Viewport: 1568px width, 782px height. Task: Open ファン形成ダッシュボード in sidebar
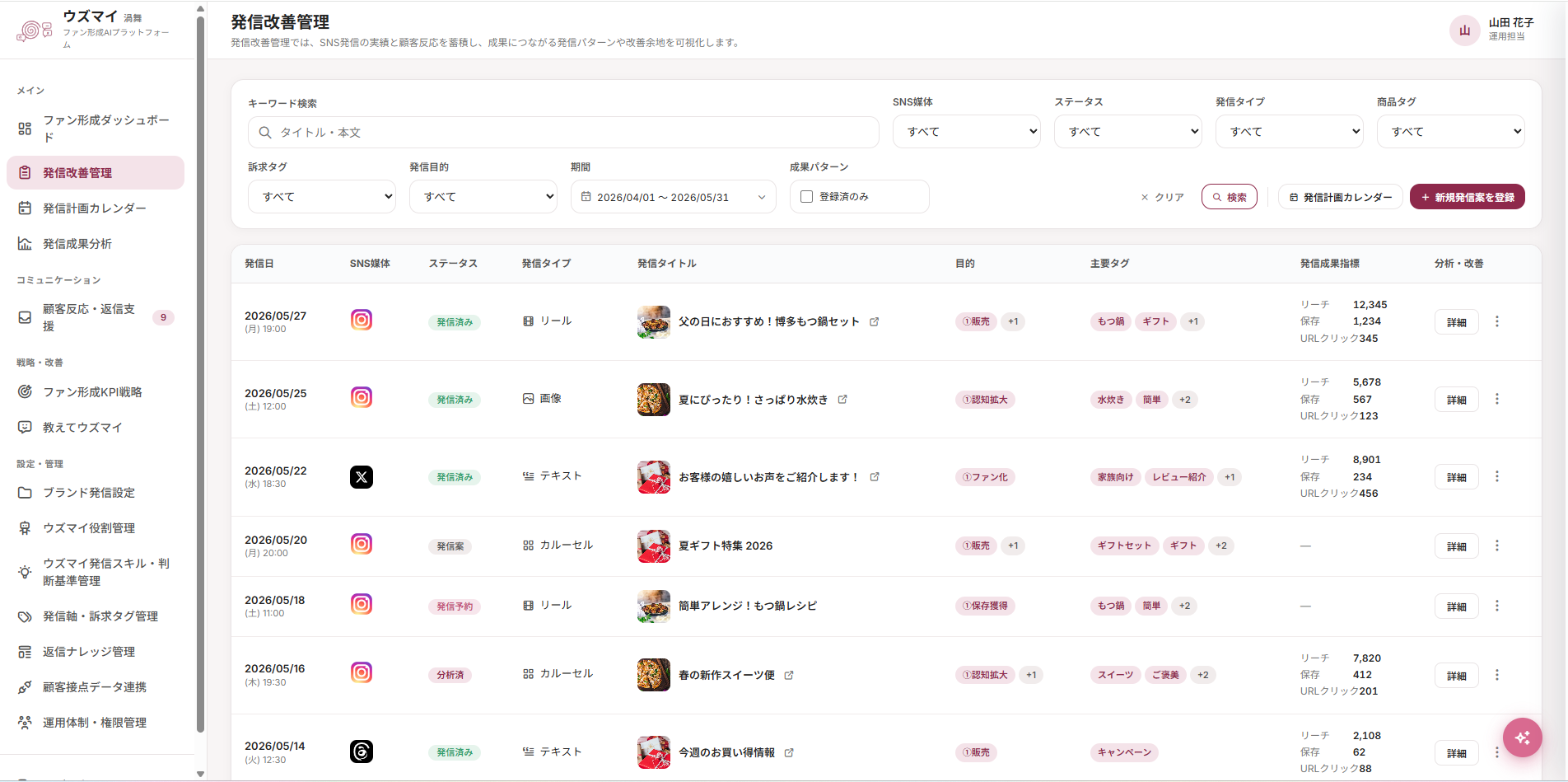(x=96, y=129)
